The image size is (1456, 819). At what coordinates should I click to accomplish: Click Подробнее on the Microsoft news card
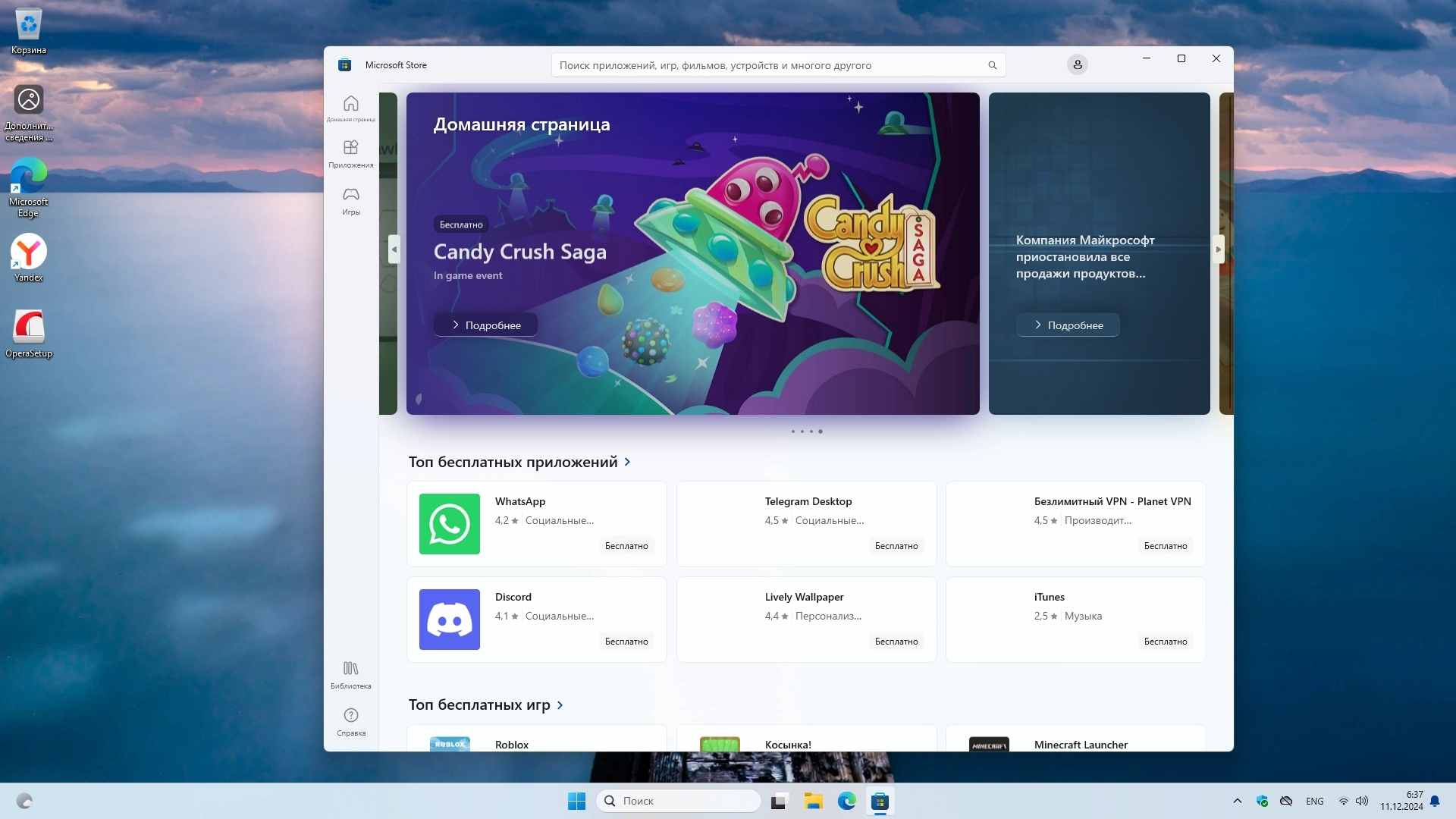click(1068, 325)
